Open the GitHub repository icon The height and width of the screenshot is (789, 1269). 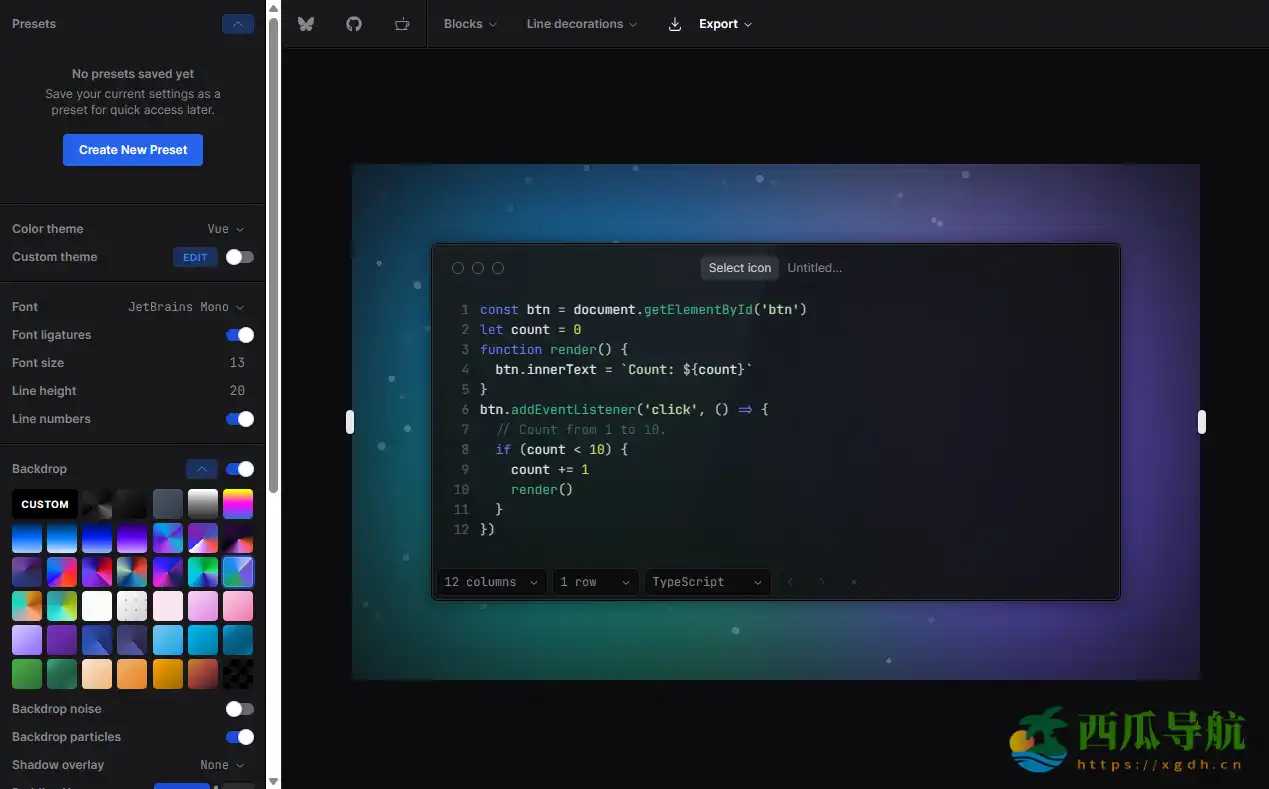point(354,24)
